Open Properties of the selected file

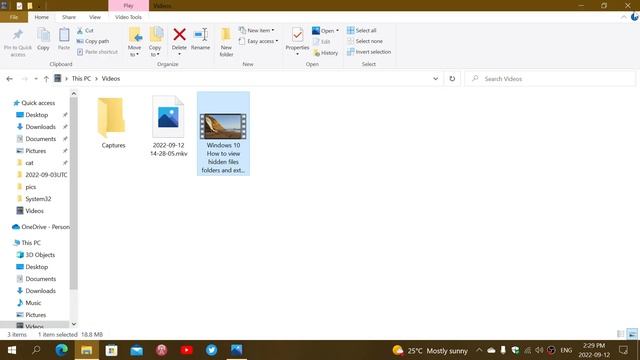(x=297, y=42)
